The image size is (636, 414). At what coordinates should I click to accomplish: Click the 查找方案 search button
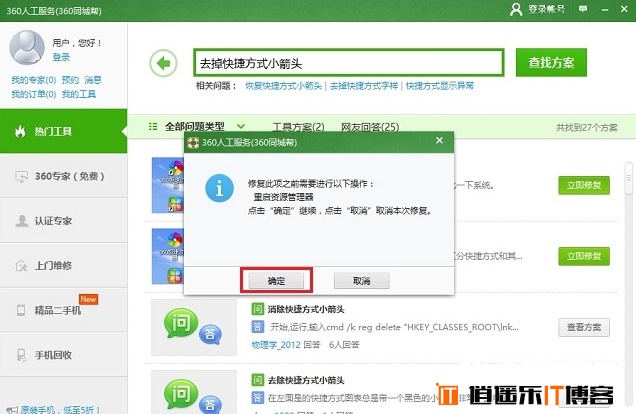551,62
